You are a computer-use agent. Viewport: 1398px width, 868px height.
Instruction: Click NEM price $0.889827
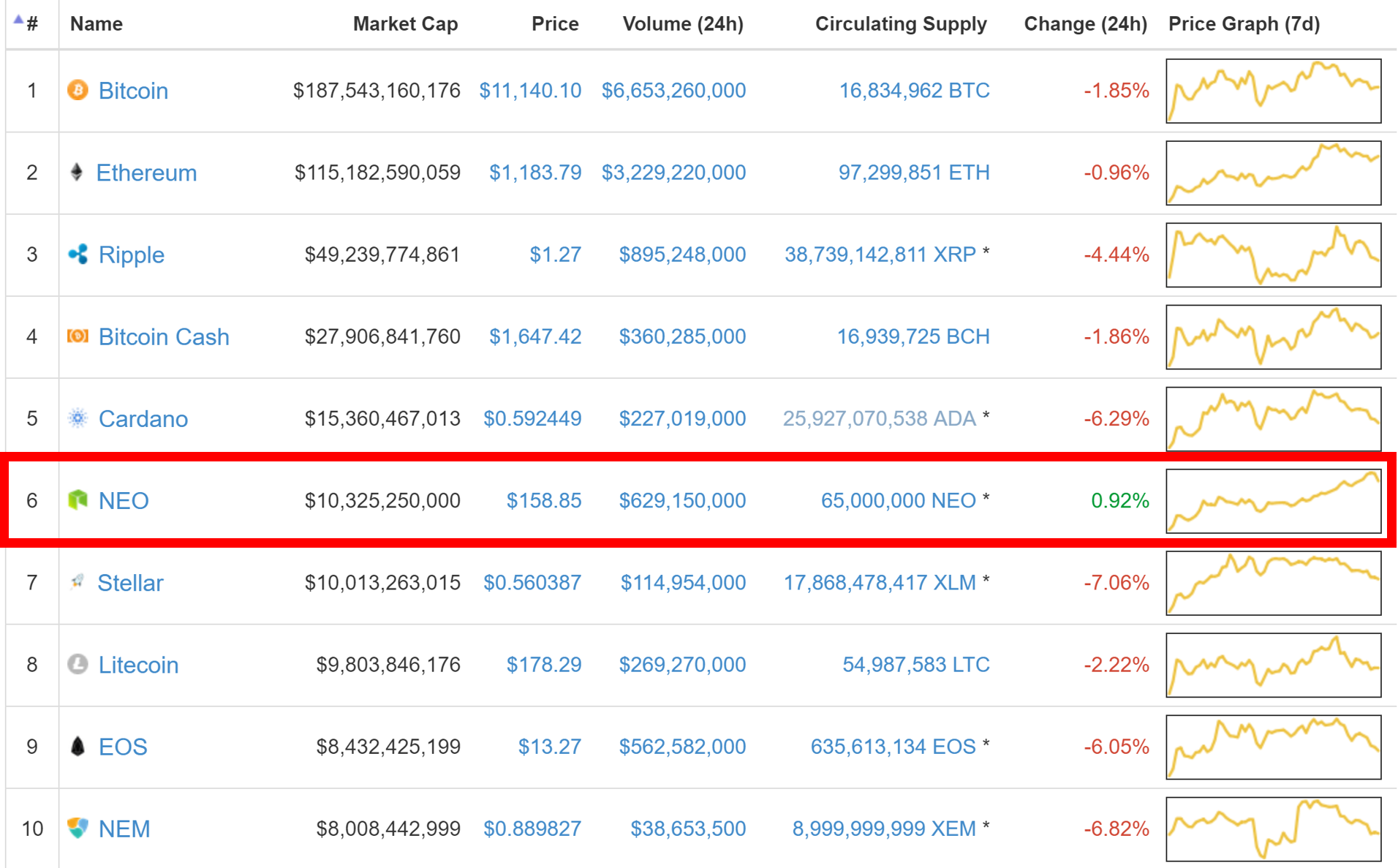532,828
